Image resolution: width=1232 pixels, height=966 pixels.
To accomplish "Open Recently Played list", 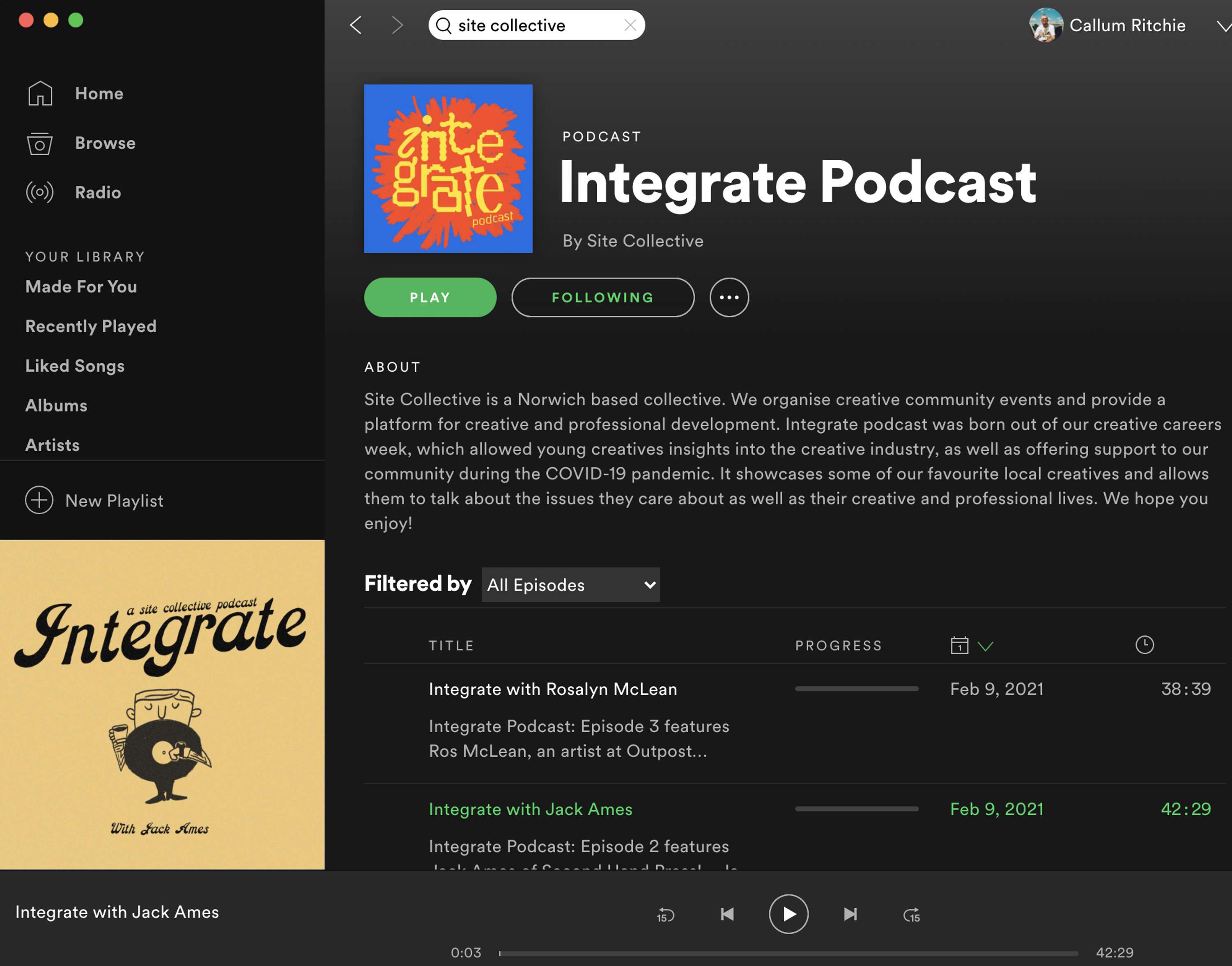I will [90, 327].
